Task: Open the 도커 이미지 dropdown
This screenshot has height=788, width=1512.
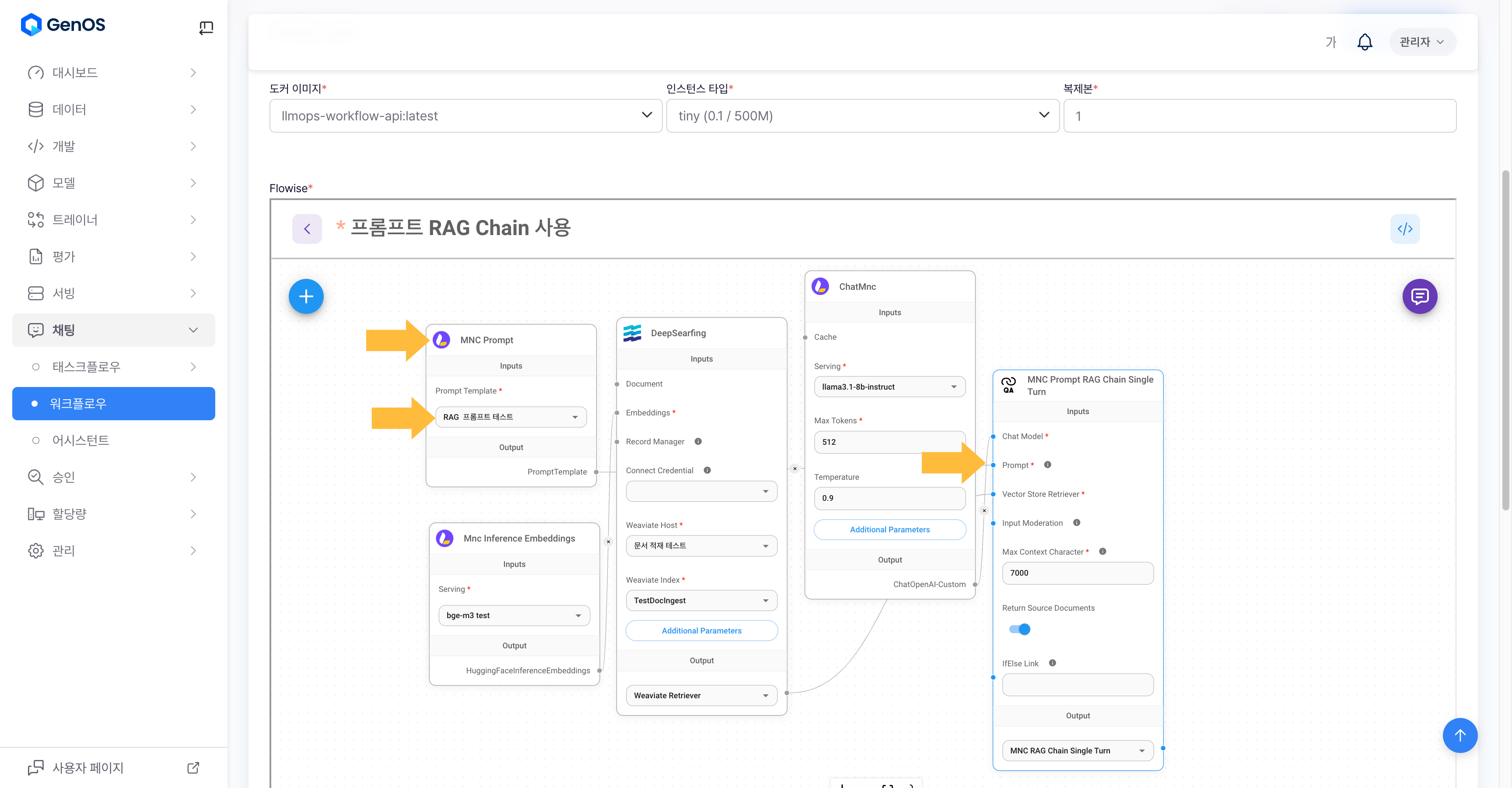Action: click(465, 116)
